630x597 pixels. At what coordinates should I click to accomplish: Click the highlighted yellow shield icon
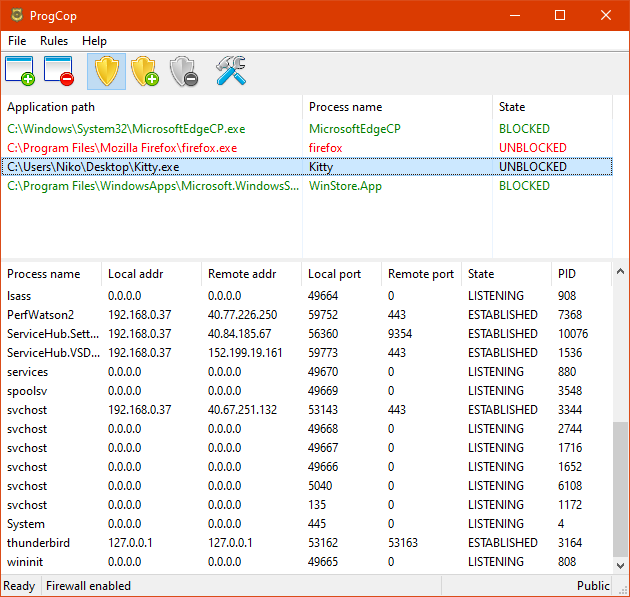tap(106, 71)
